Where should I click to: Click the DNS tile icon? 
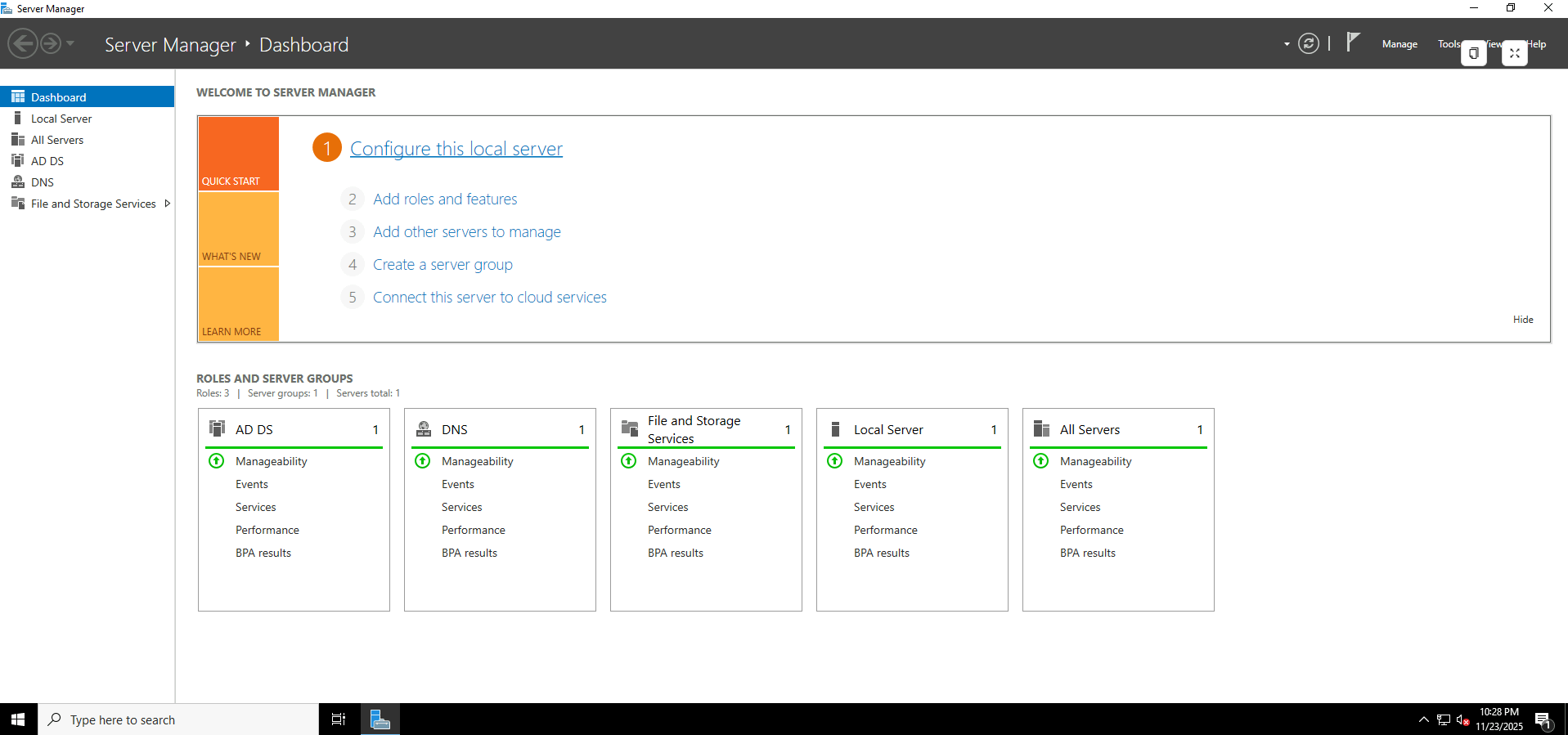(424, 428)
